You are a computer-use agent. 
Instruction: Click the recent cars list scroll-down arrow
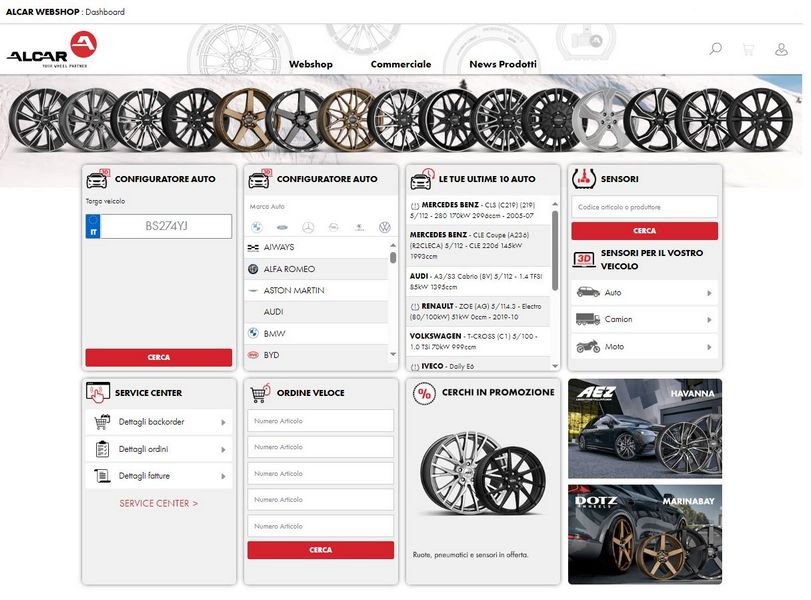pyautogui.click(x=555, y=366)
